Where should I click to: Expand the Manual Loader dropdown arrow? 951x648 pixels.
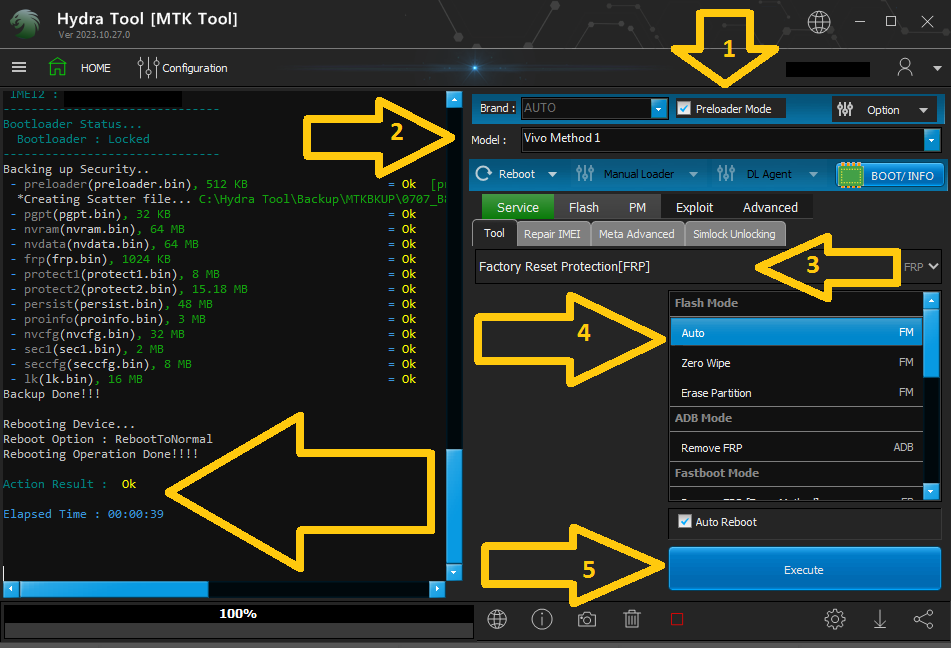(693, 175)
